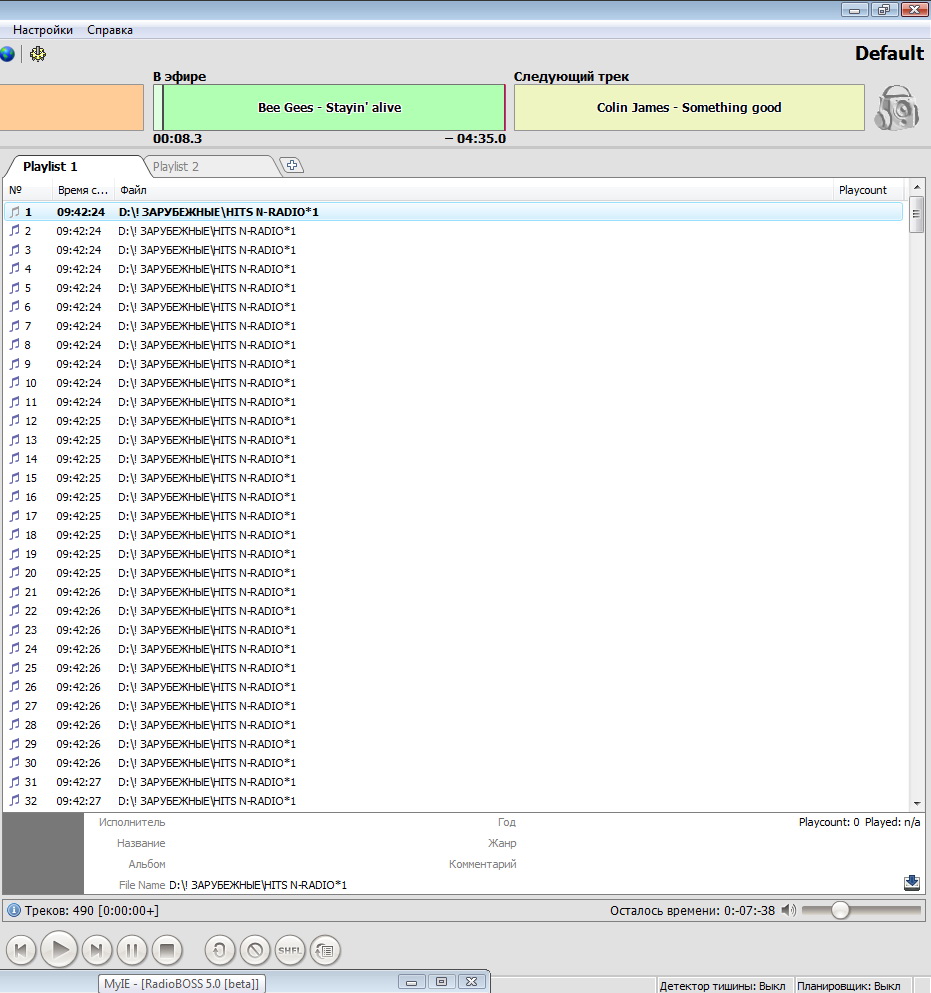Click the 09:42:27 time in row 31

click(79, 782)
